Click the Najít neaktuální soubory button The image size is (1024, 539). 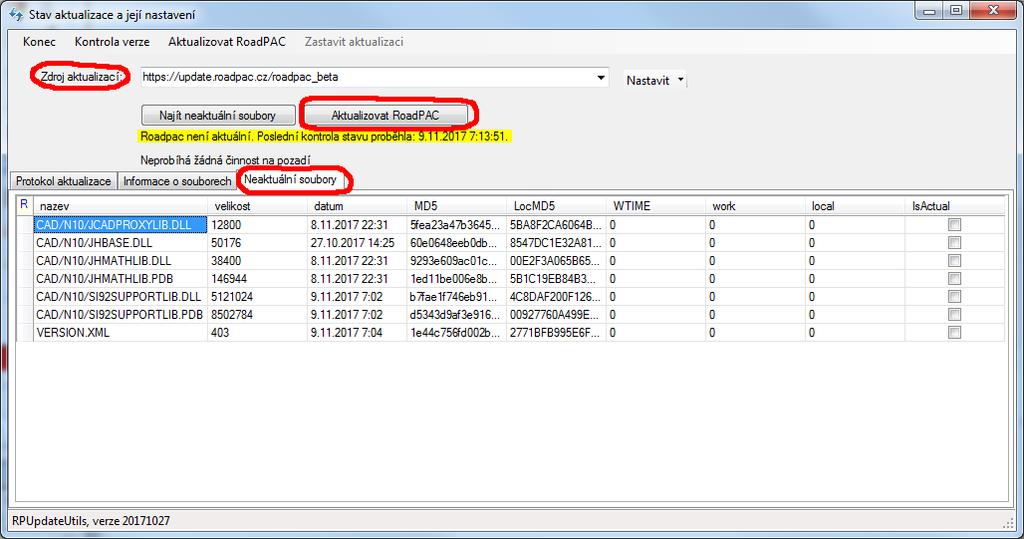pyautogui.click(x=218, y=116)
